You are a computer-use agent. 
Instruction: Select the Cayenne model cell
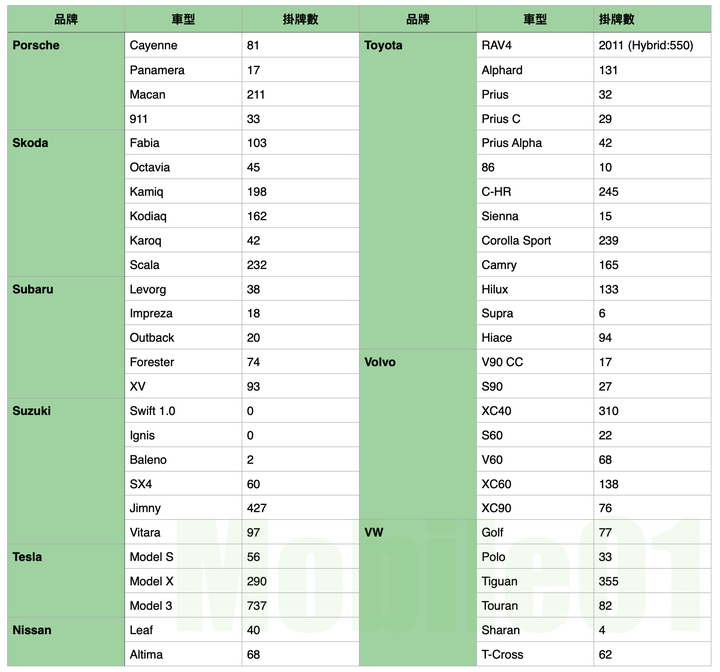183,45
